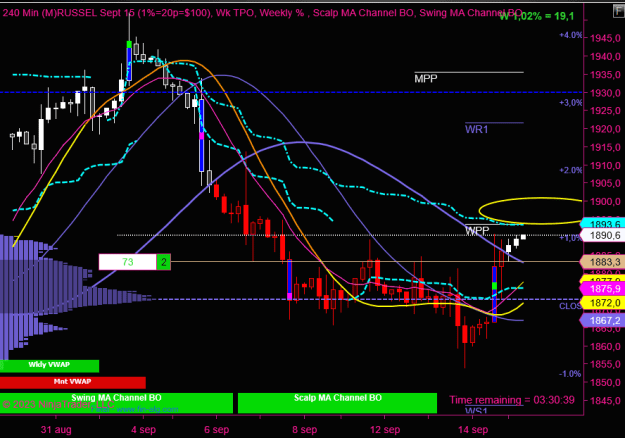Click the white box showing 73
The height and width of the screenshot is (438, 625).
coord(128,262)
